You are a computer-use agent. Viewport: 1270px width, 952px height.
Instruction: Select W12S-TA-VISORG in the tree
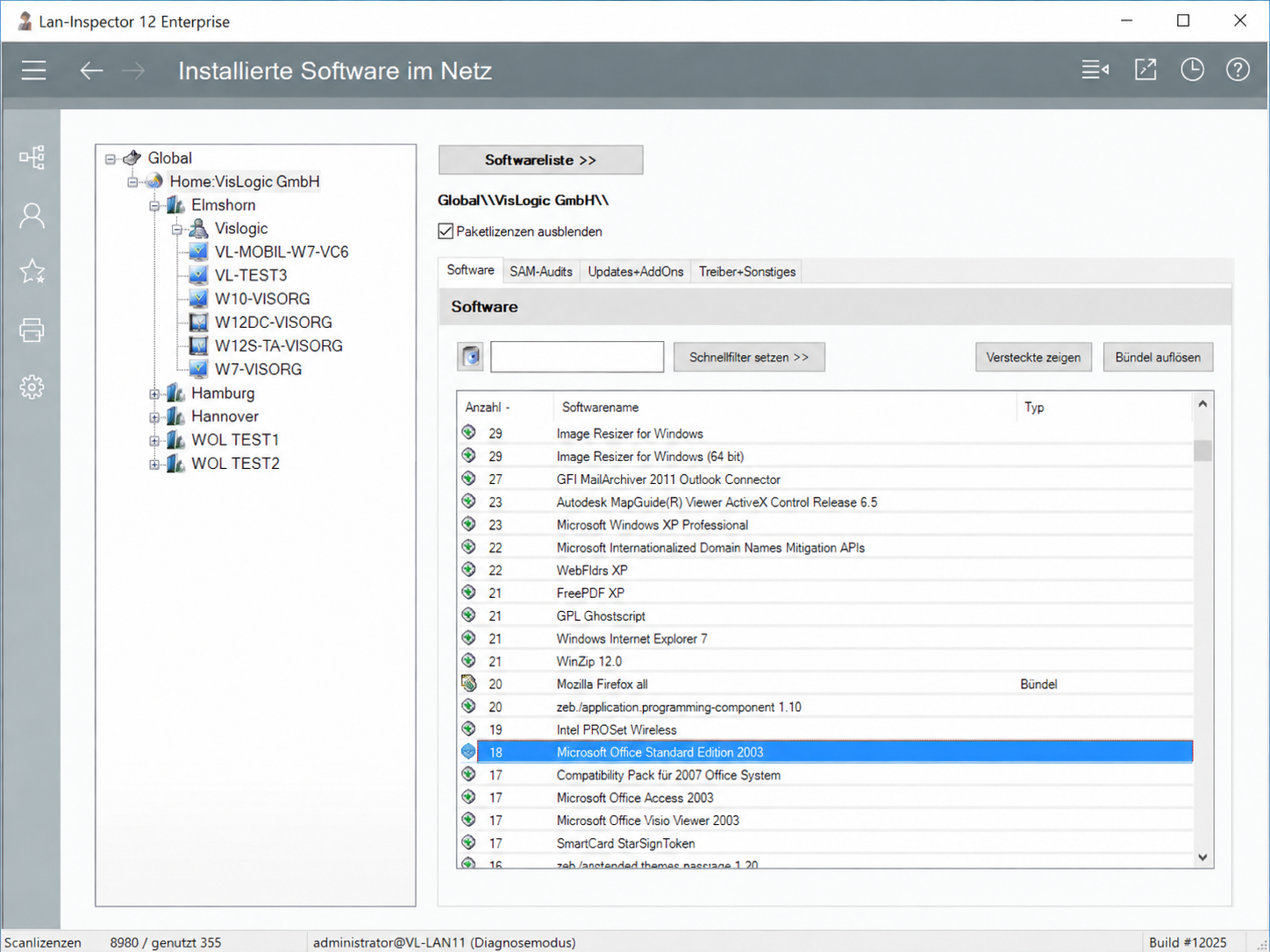[279, 345]
